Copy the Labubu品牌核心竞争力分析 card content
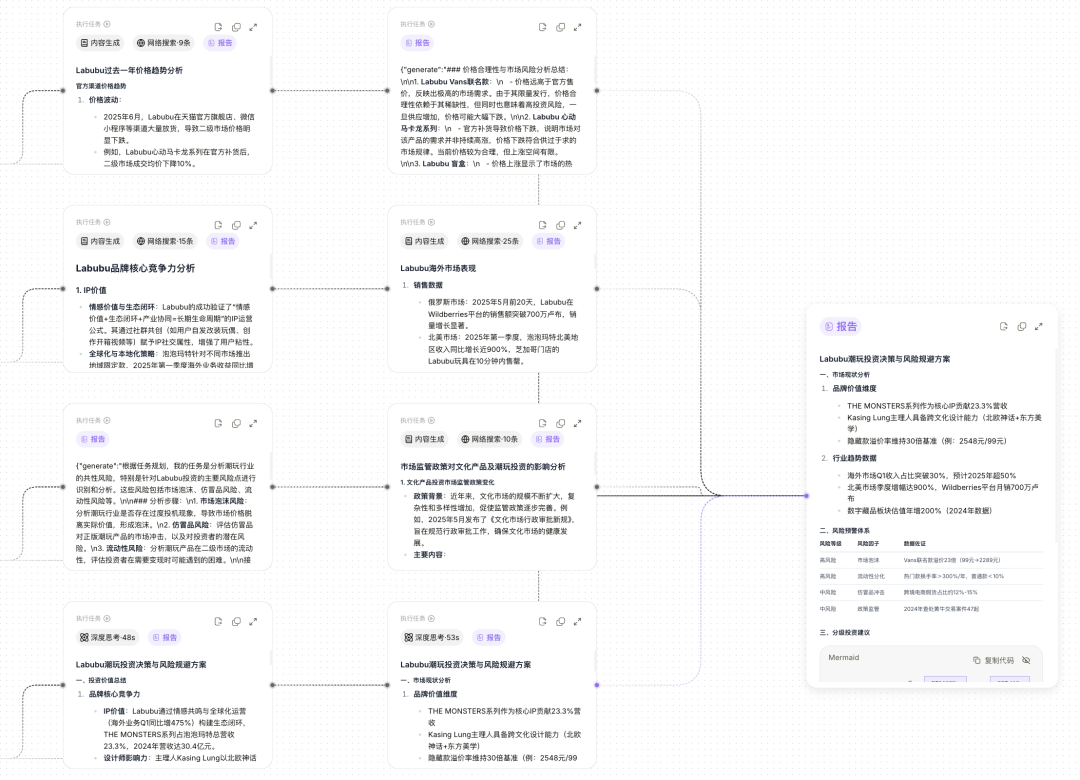Screen dimensions: 1080x780 pos(236,225)
